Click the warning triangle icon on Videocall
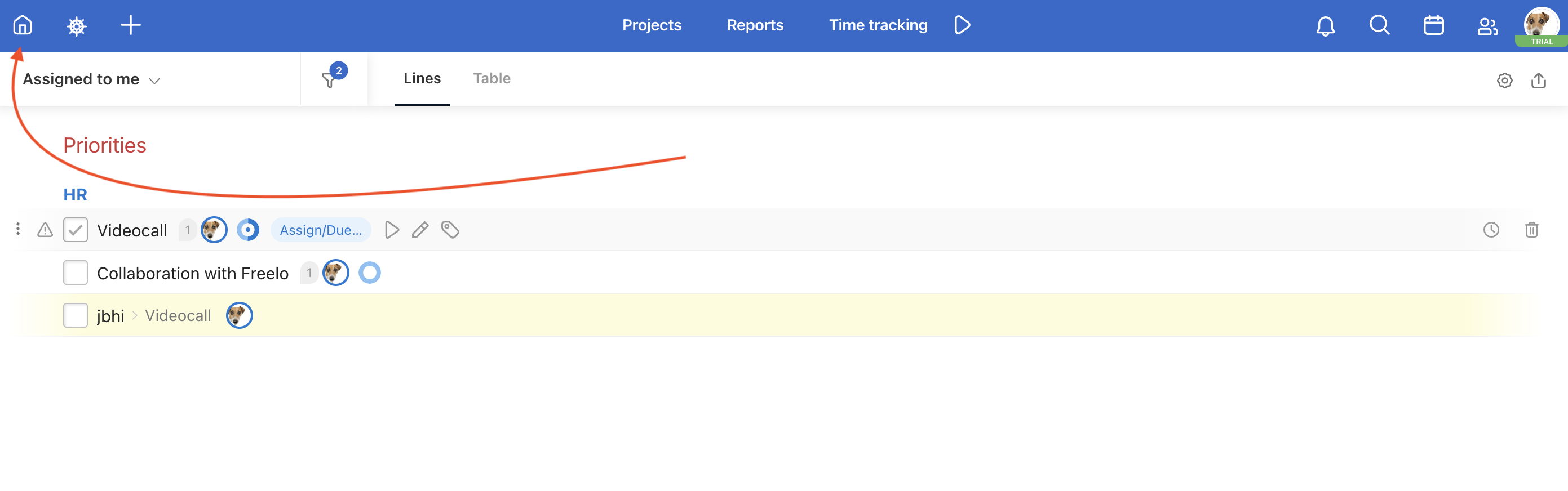Image resolution: width=1568 pixels, height=491 pixels. 45,229
